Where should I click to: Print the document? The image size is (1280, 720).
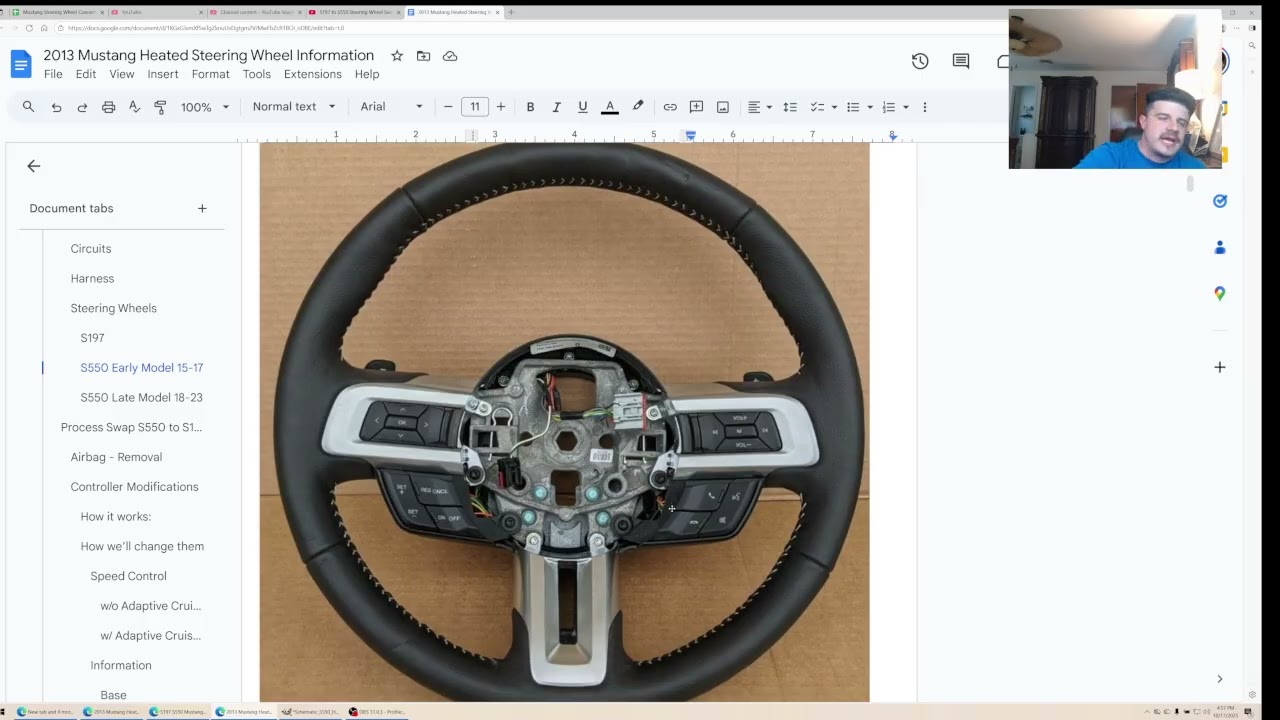tap(108, 107)
